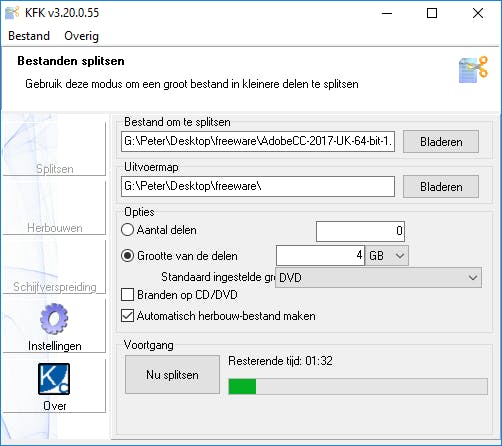Image resolution: width=502 pixels, height=446 pixels.
Task: Minimize the KFK window
Action: tap(387, 13)
